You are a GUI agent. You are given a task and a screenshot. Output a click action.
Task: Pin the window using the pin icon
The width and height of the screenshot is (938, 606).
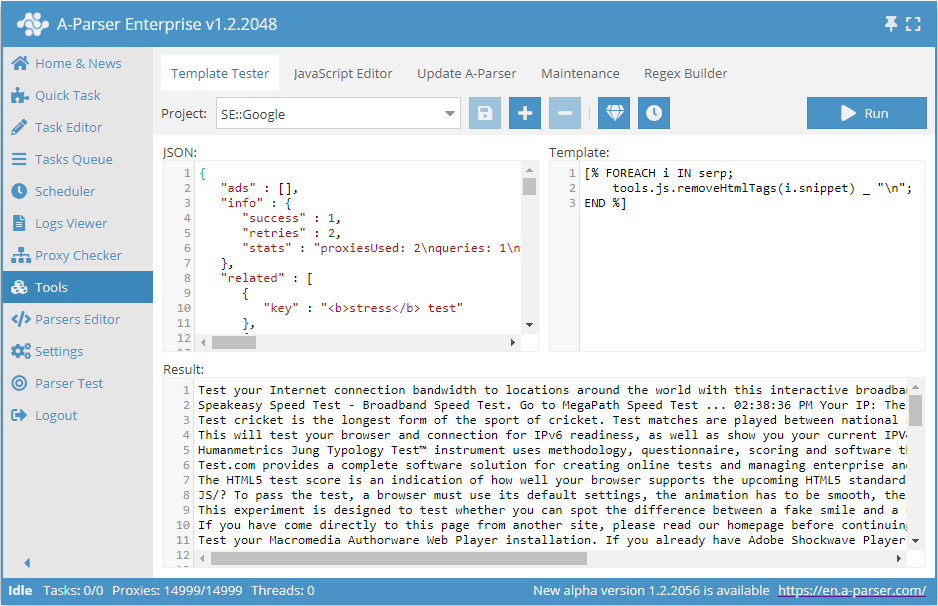[891, 23]
